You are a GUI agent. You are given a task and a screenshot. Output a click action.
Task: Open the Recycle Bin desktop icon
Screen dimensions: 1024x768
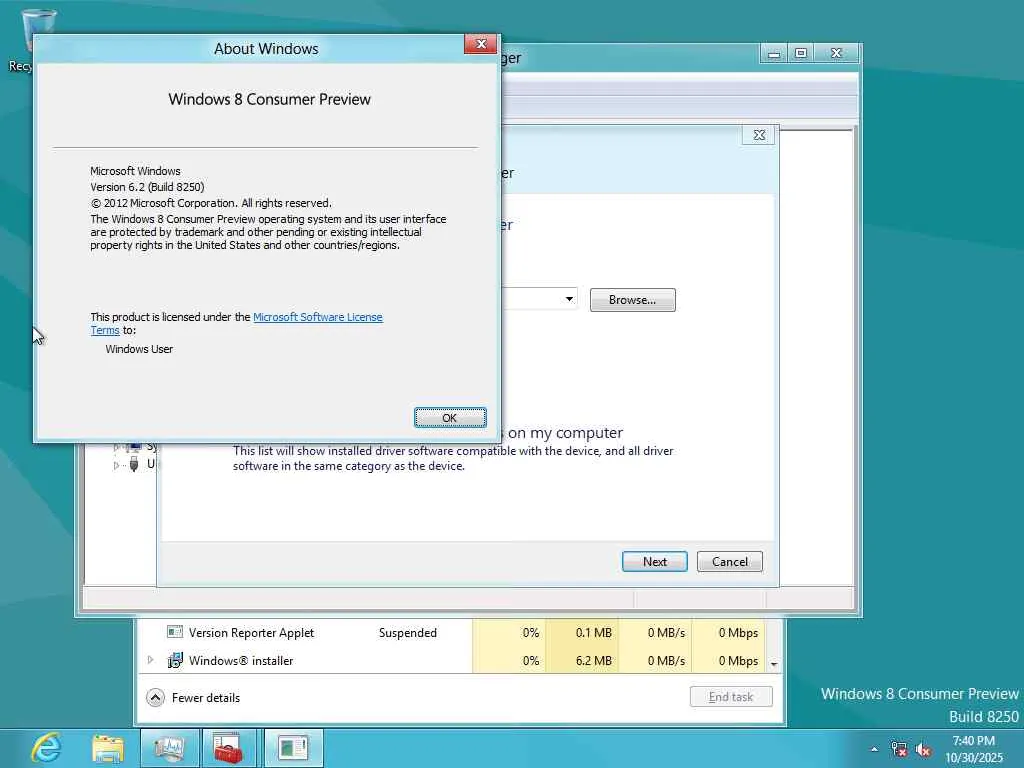pyautogui.click(x=37, y=31)
